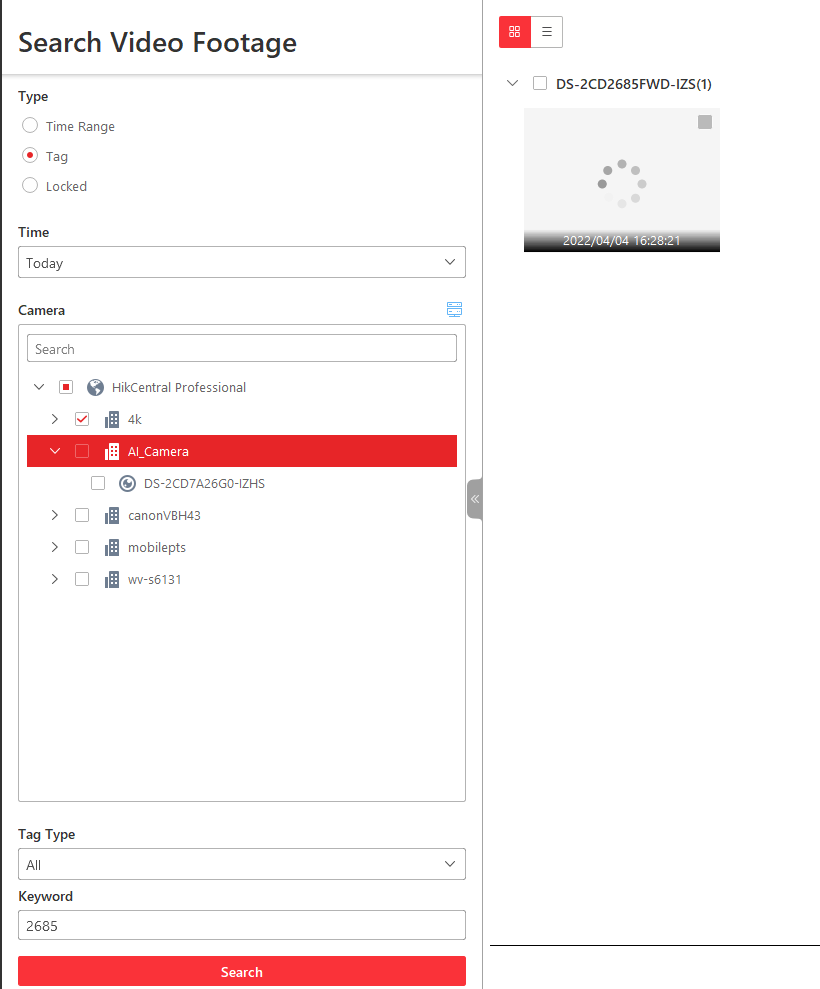Check the DS-2CD7A26G0-IZHS camera checkbox
This screenshot has height=989, width=820.
[98, 484]
